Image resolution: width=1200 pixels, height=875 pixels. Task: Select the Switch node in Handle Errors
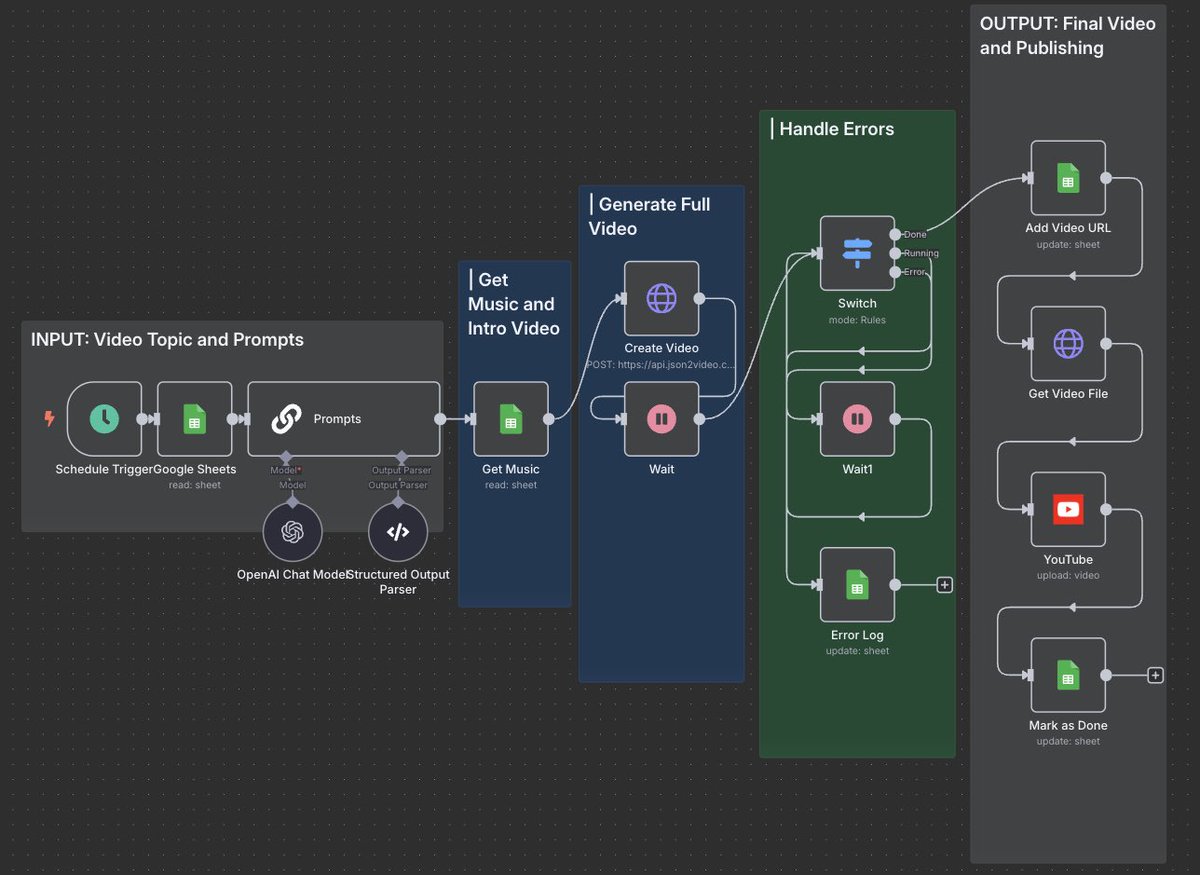click(856, 252)
